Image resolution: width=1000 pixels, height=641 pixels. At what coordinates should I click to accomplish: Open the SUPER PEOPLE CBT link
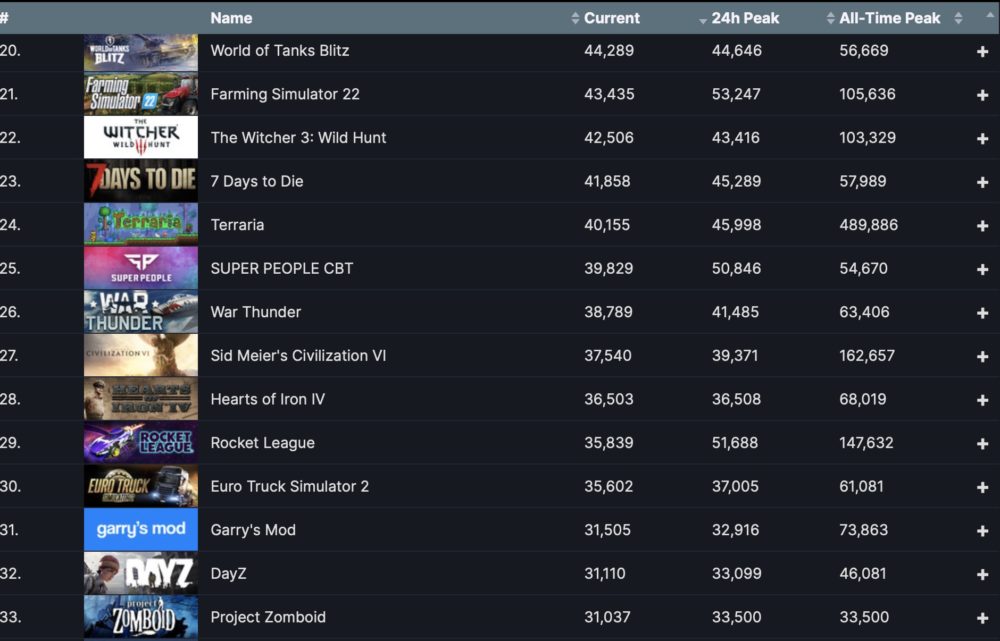pyautogui.click(x=282, y=269)
